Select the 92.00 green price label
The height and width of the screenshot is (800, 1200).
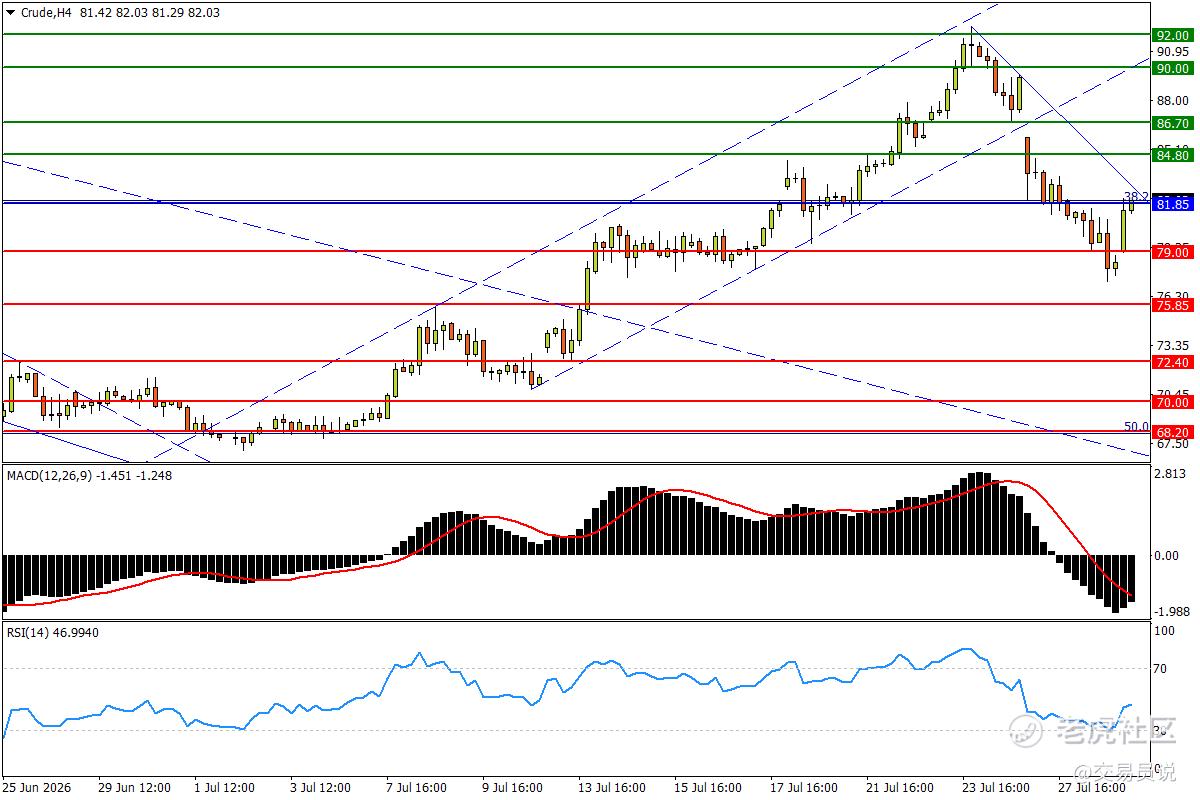(x=1171, y=35)
